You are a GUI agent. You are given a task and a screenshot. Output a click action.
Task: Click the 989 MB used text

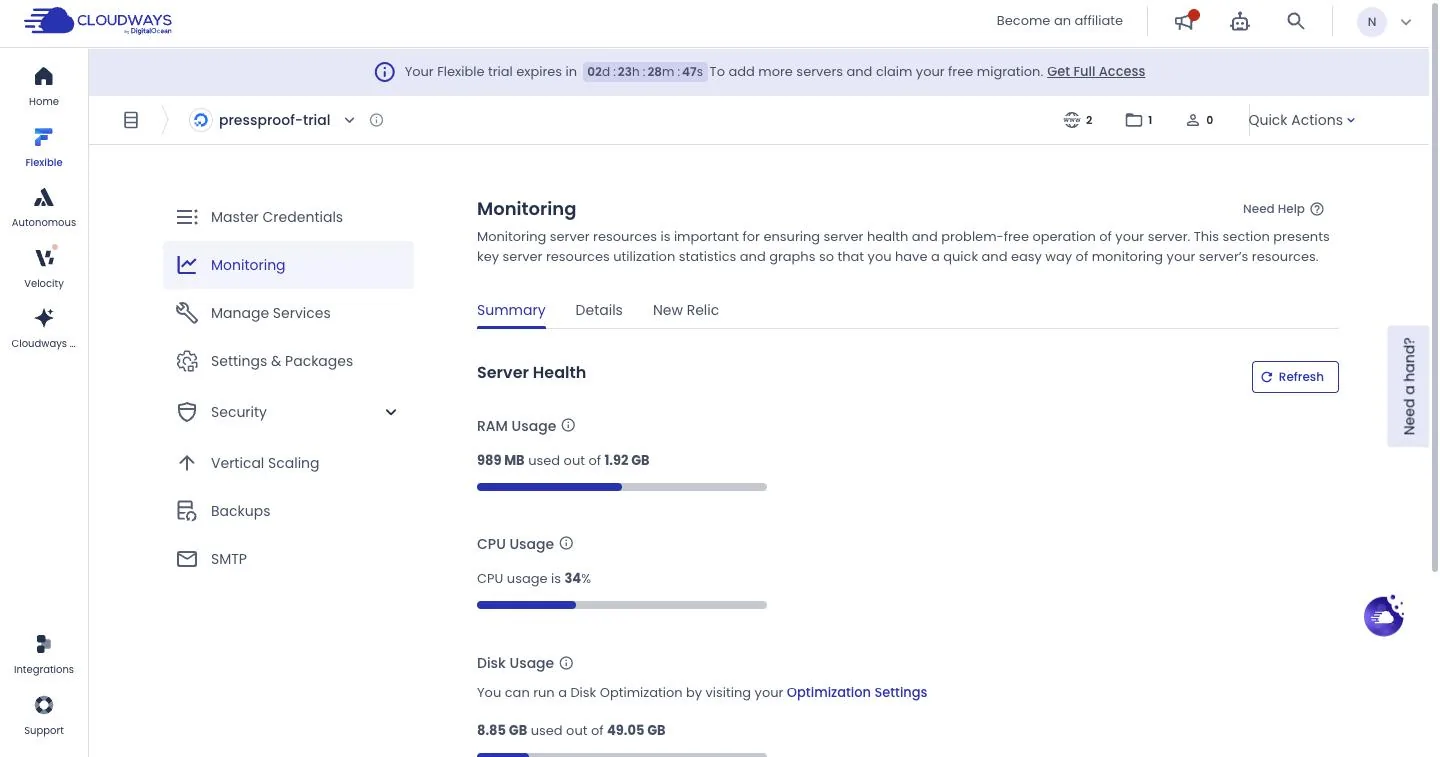pos(563,460)
